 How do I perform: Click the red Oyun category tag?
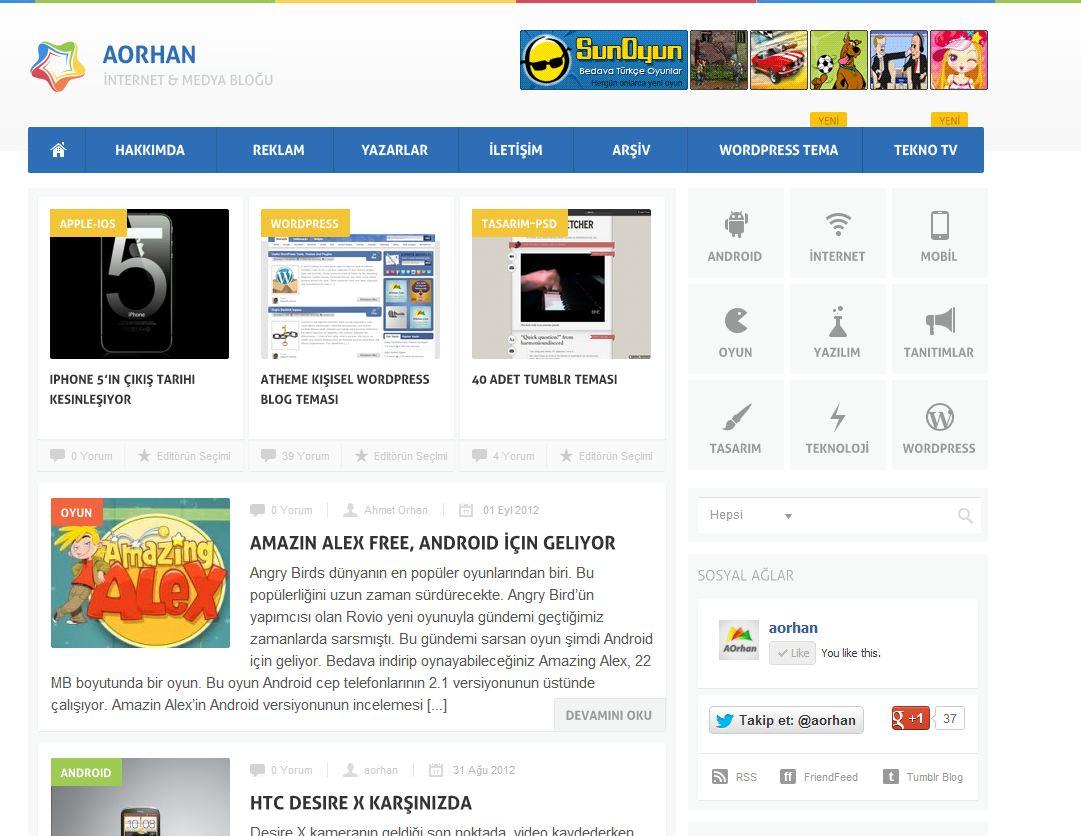(x=77, y=512)
